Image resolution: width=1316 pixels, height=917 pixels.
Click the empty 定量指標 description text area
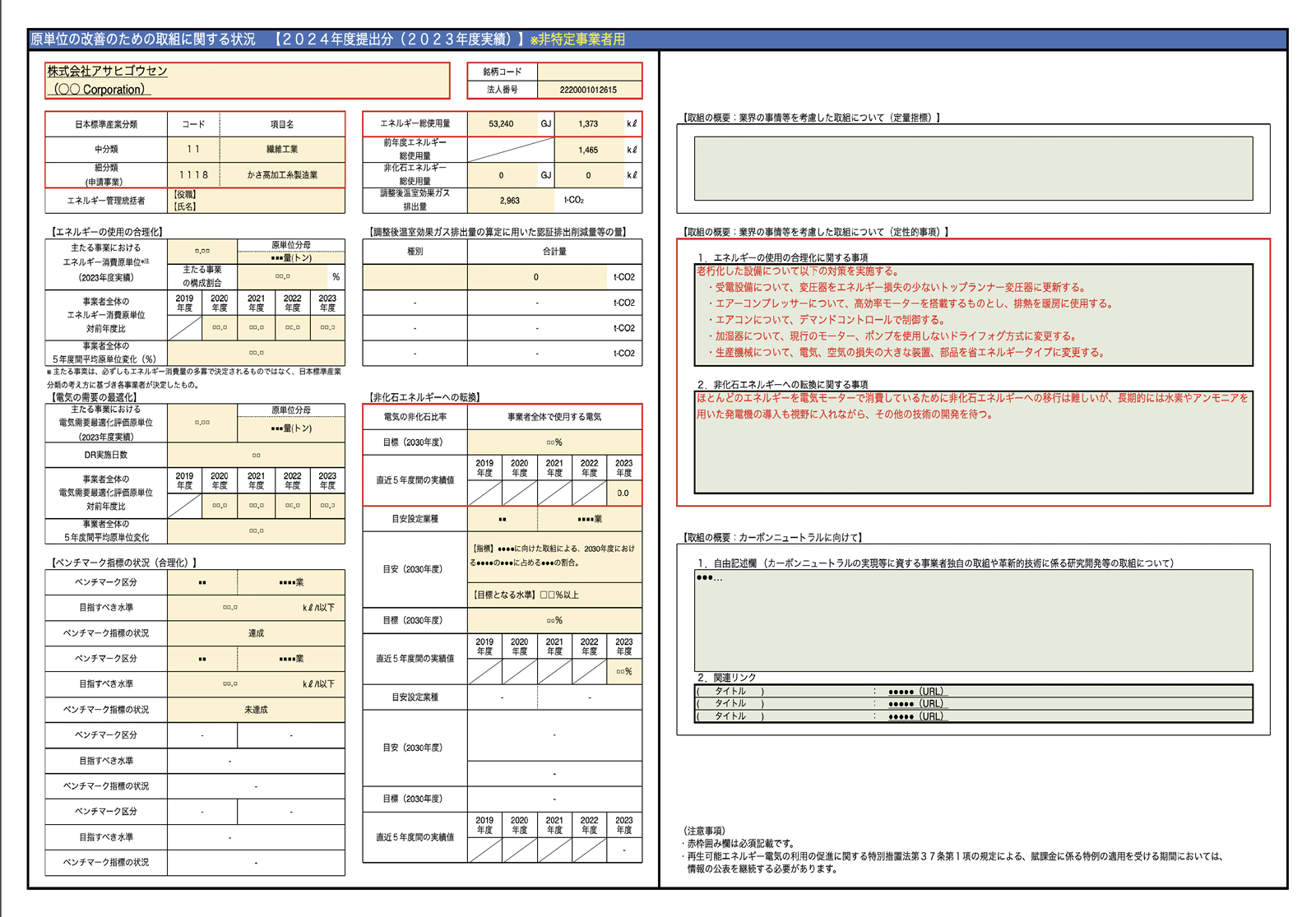(x=973, y=169)
